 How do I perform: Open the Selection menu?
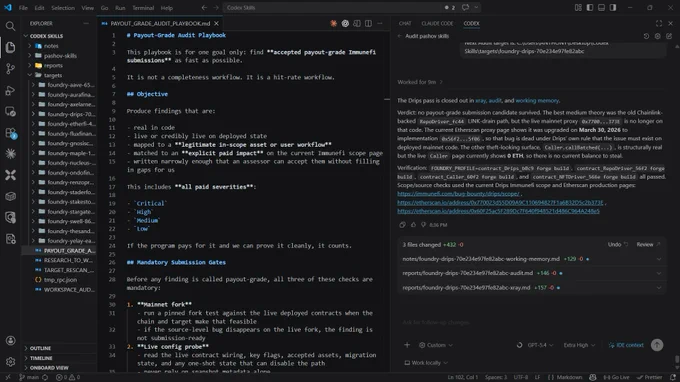coord(63,8)
